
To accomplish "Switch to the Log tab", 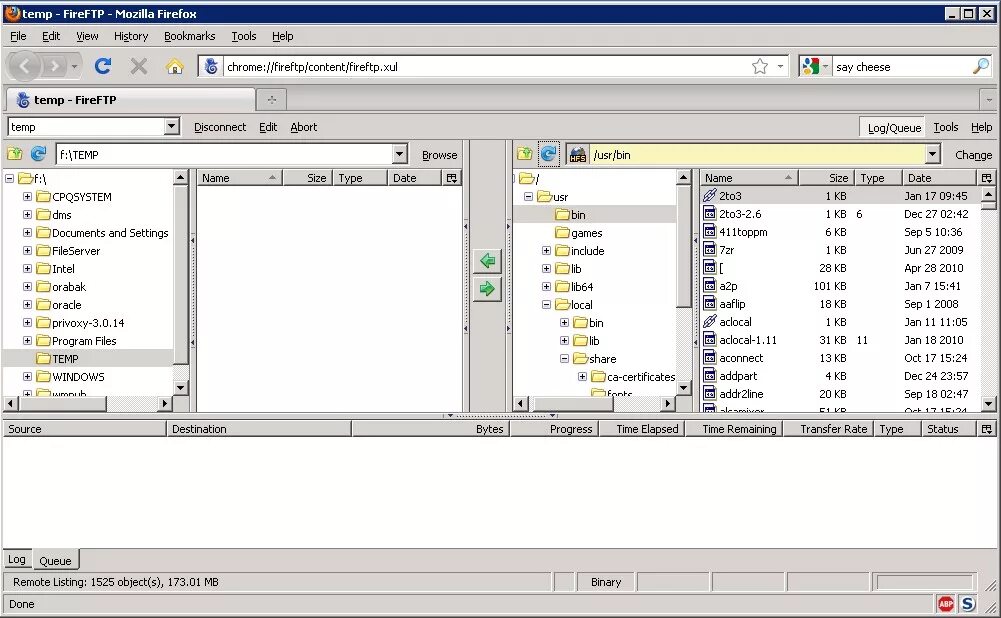I will tap(17, 559).
